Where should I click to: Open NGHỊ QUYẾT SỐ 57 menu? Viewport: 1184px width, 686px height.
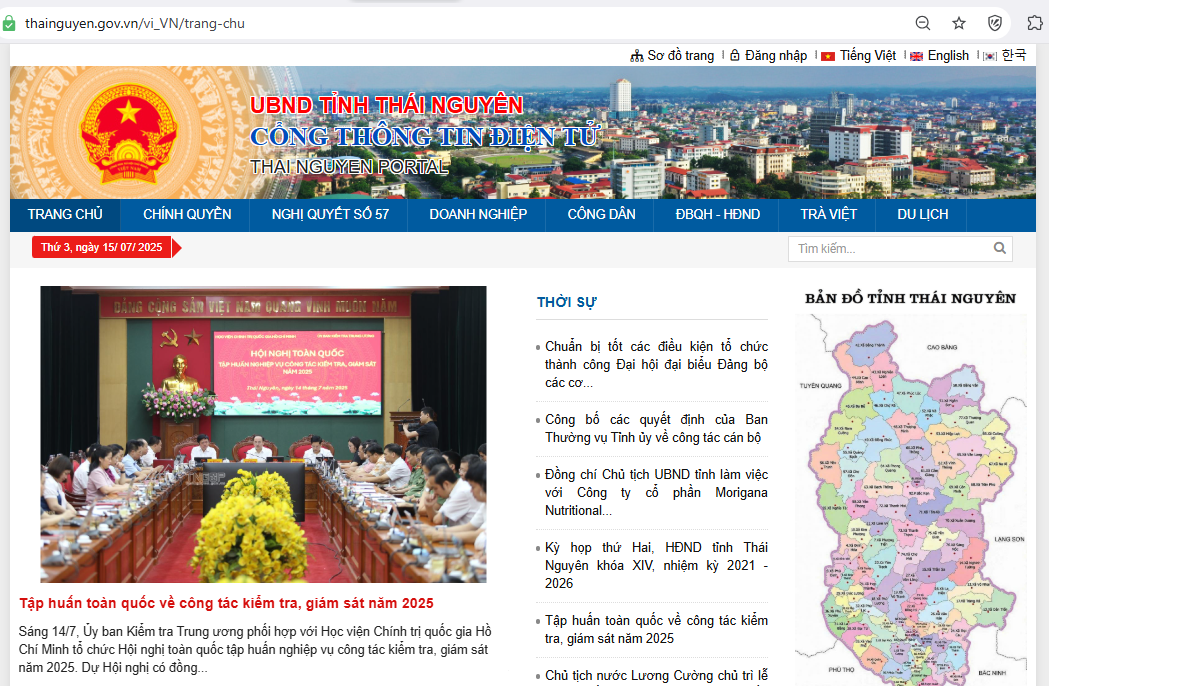330,215
